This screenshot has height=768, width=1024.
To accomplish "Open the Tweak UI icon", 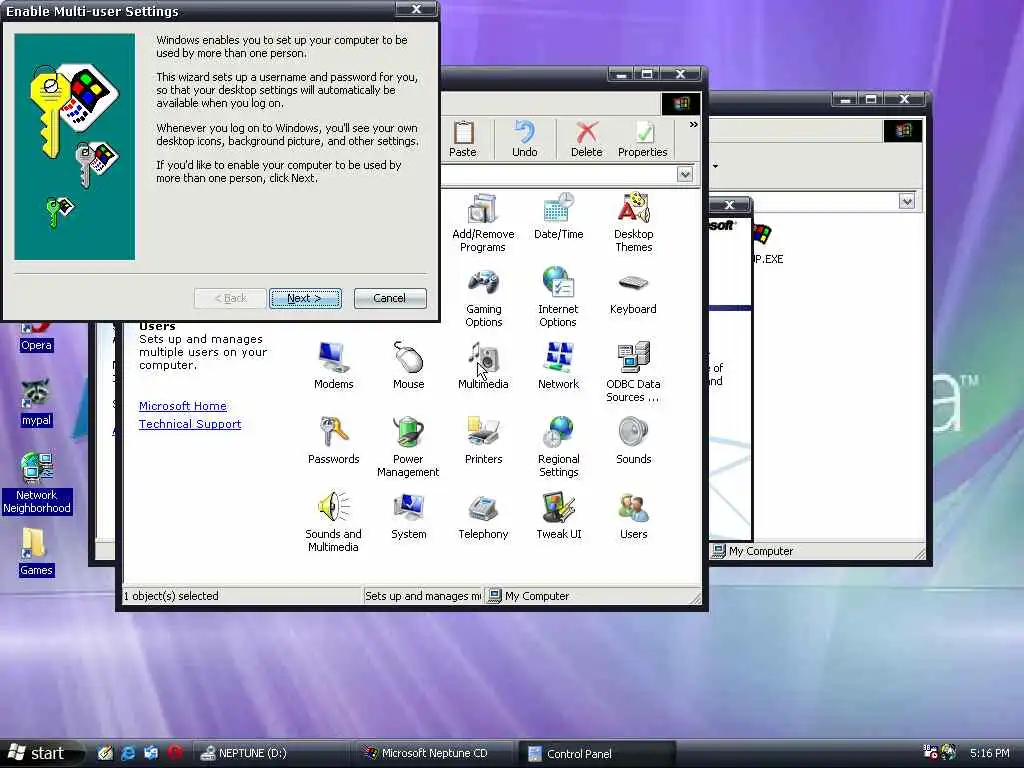I will [558, 517].
